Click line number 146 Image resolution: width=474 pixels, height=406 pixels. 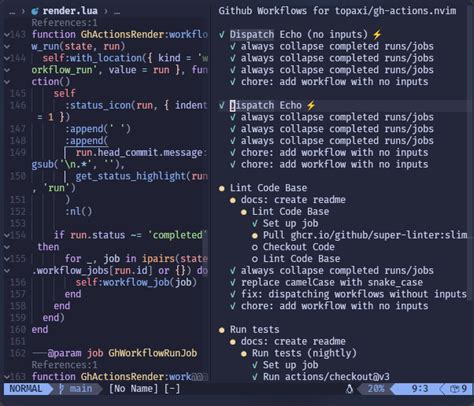click(x=18, y=105)
